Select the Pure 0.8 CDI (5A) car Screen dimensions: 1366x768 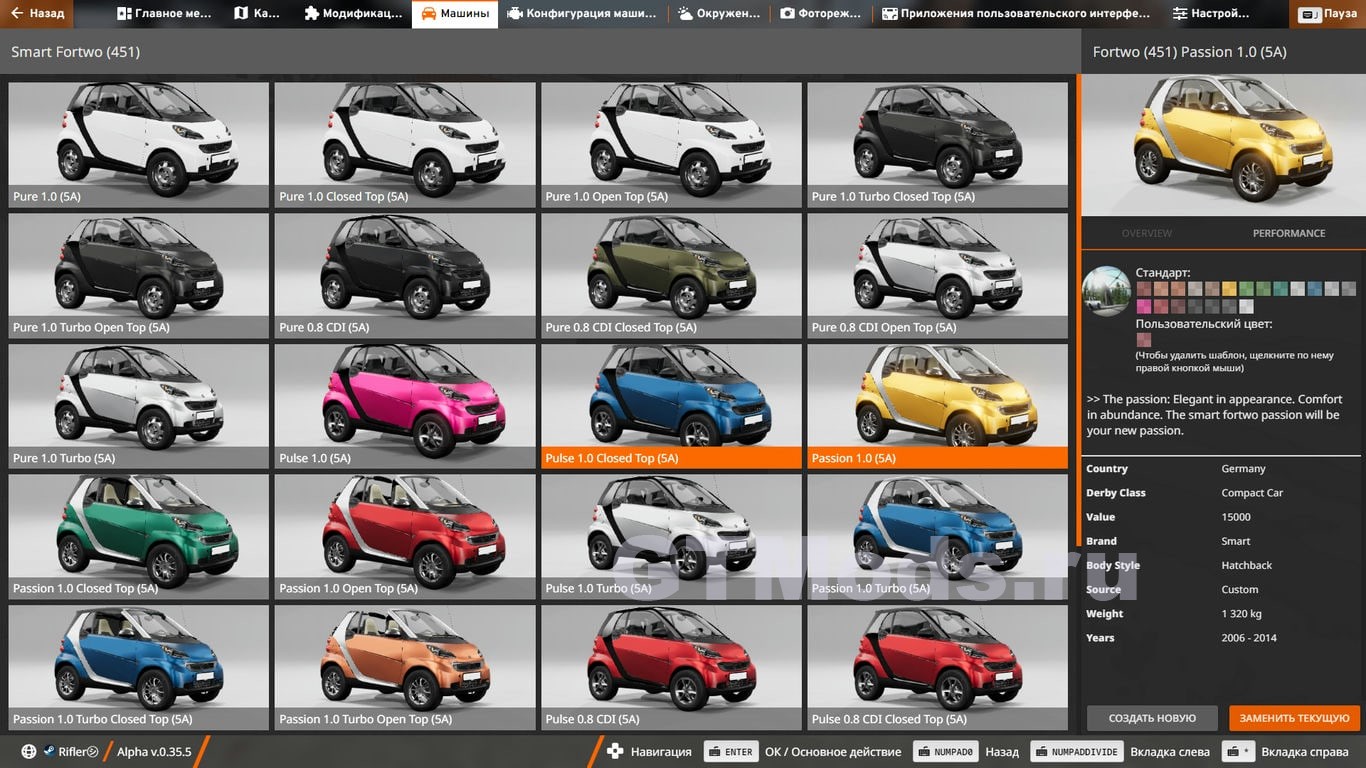(x=405, y=275)
